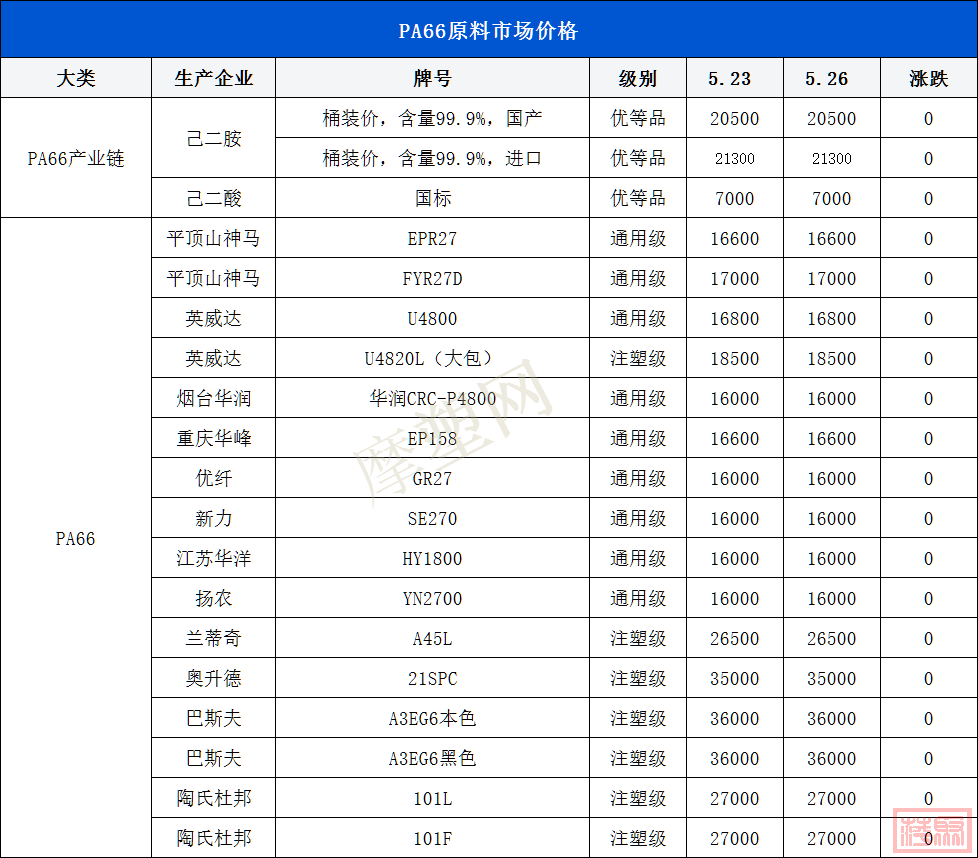Image resolution: width=978 pixels, height=858 pixels.
Task: Select the A3EG6本色 cell
Action: click(x=432, y=718)
